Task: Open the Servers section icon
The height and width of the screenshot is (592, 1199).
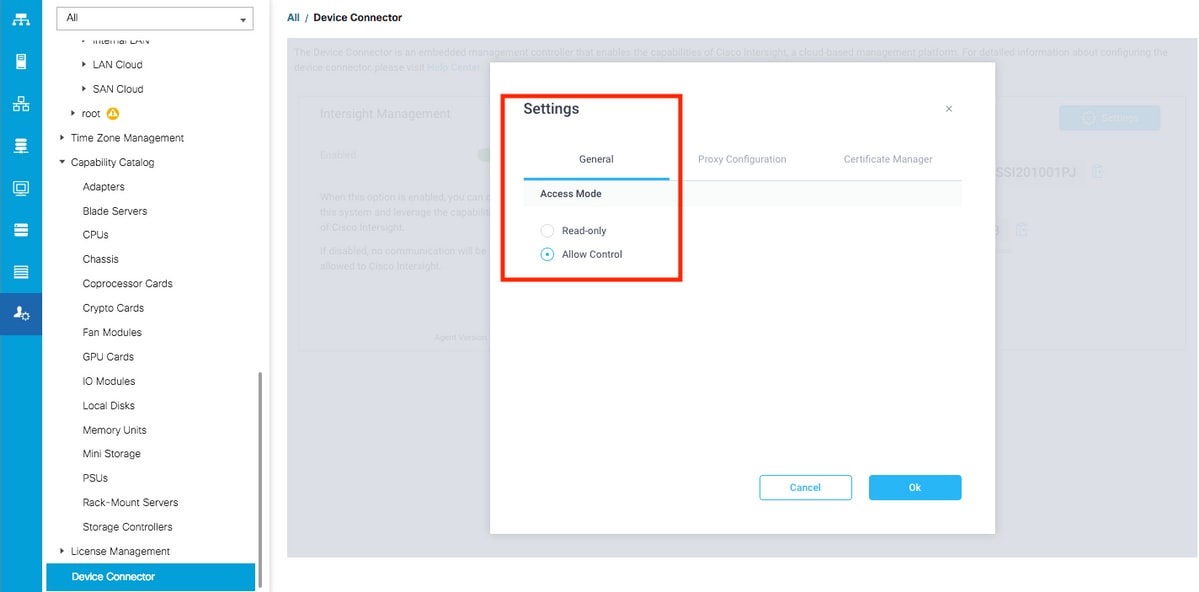Action: 21,62
